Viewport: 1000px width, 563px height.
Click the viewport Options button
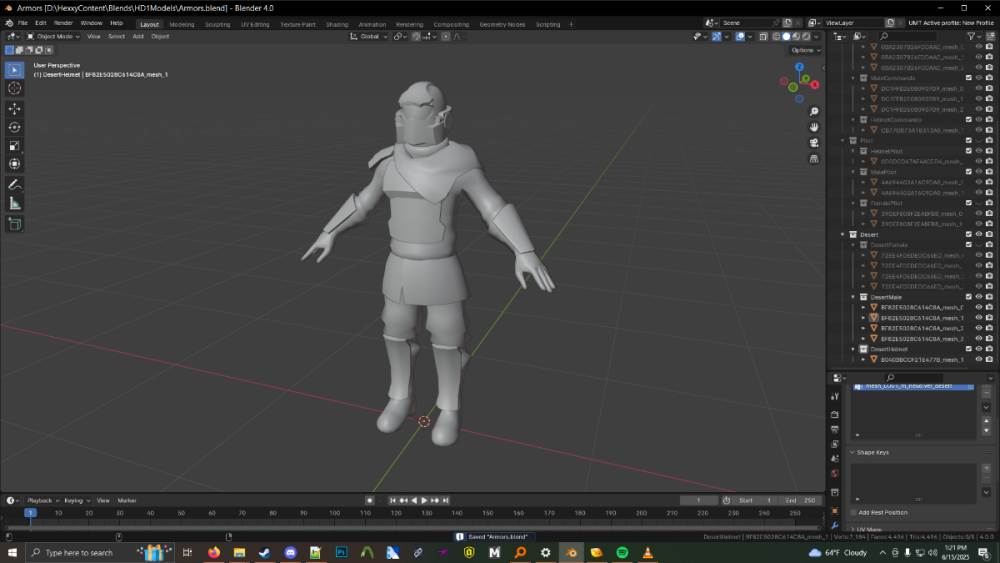804,50
